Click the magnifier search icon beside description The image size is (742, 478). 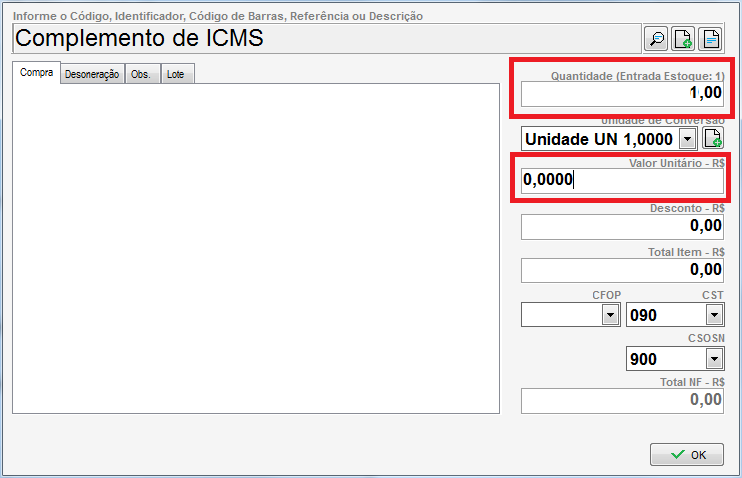656,39
